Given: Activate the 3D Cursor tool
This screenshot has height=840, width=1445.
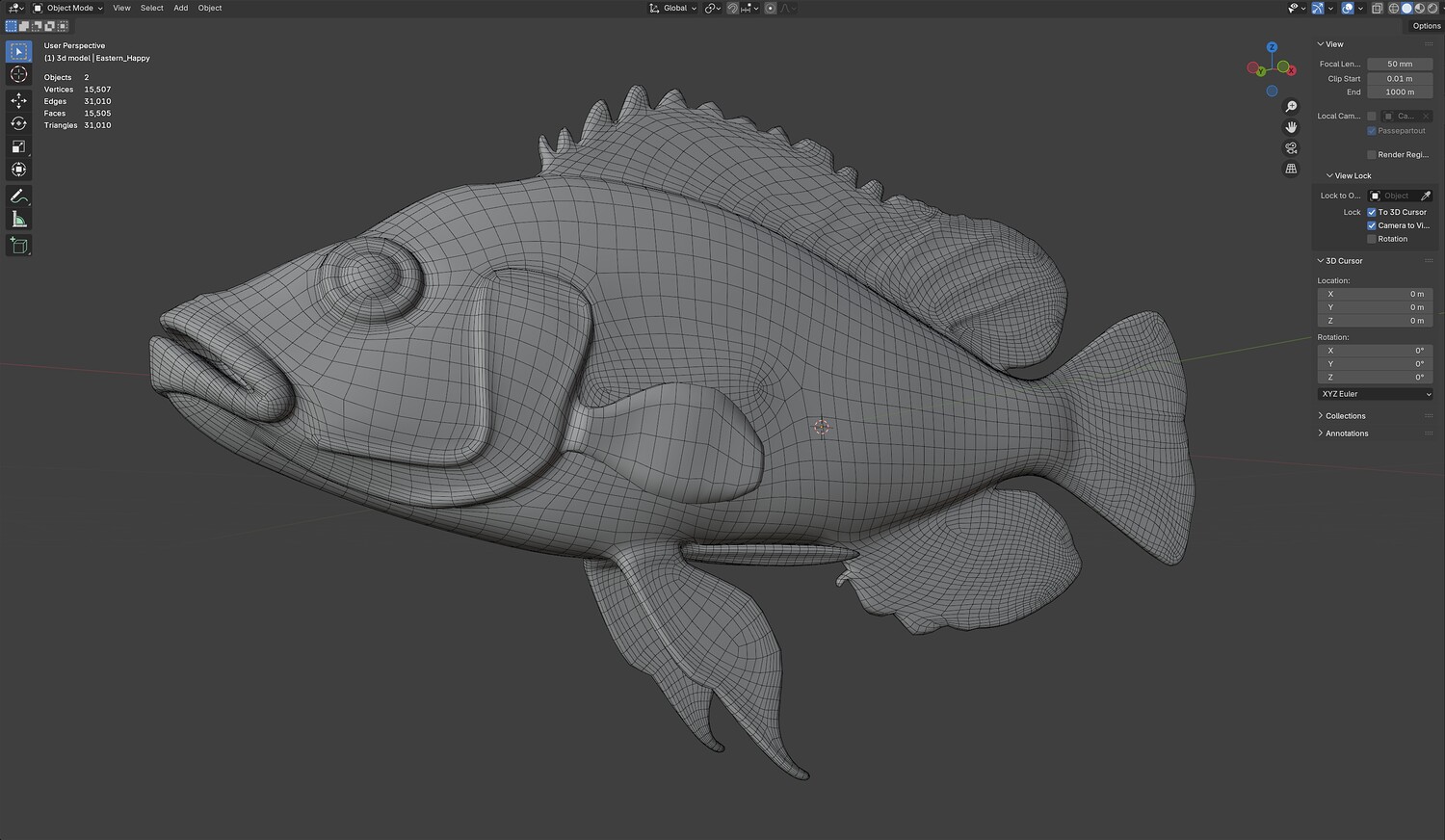Looking at the screenshot, I should point(18,74).
